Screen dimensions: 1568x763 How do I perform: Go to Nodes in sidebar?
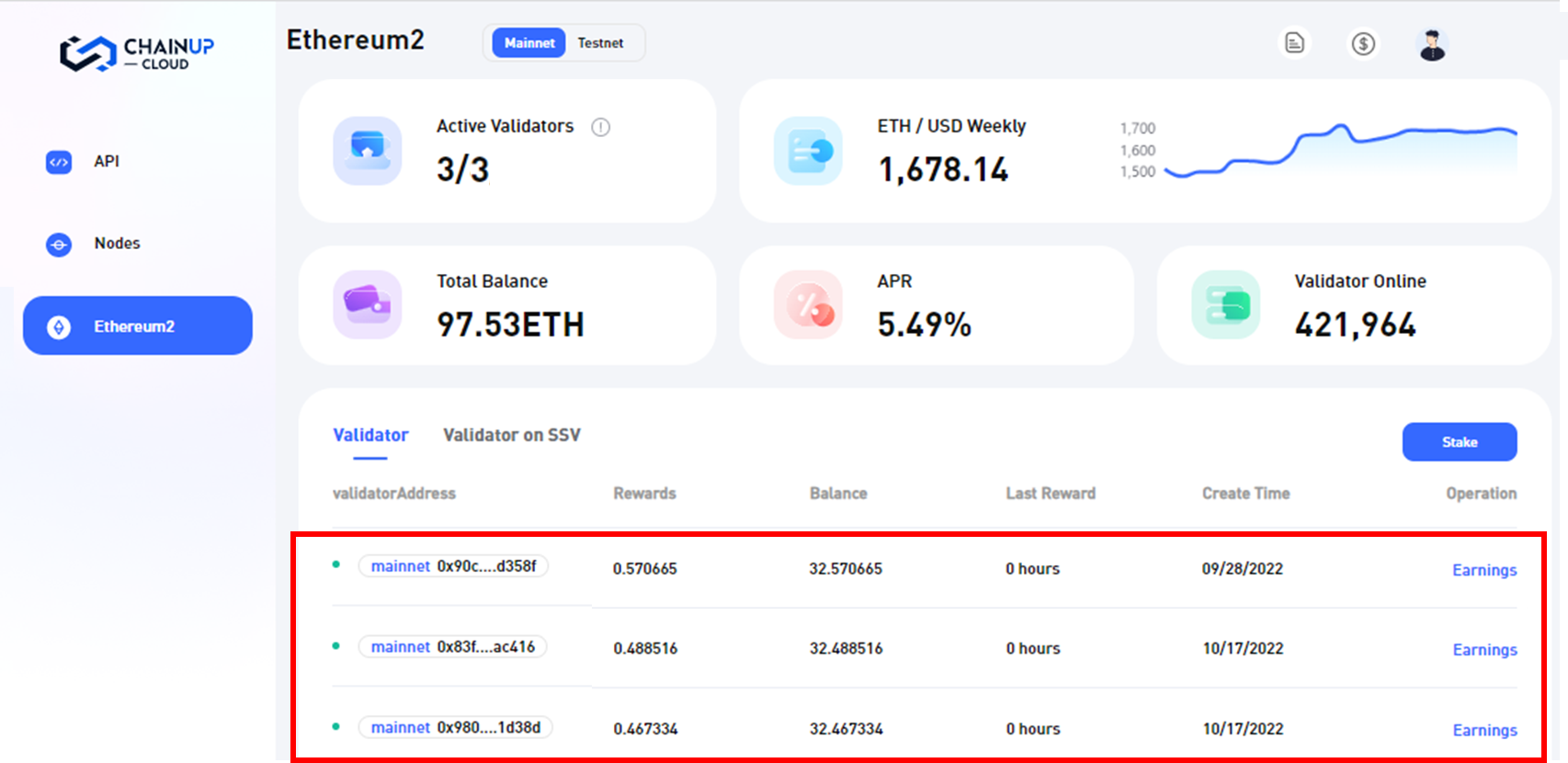(117, 244)
